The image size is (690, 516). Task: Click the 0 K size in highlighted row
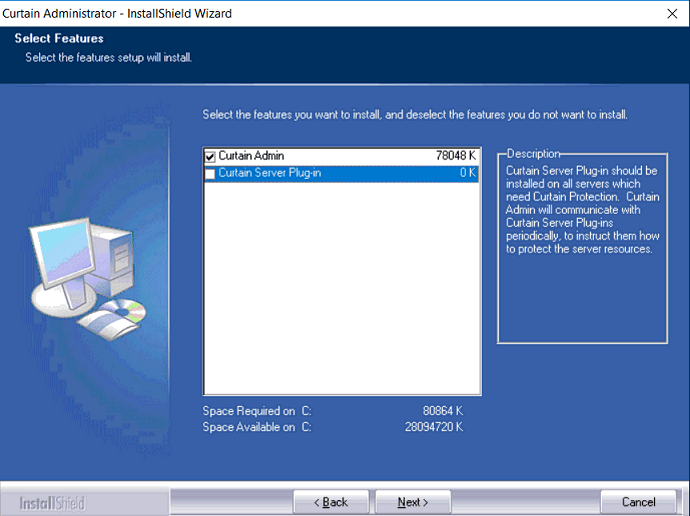(467, 174)
